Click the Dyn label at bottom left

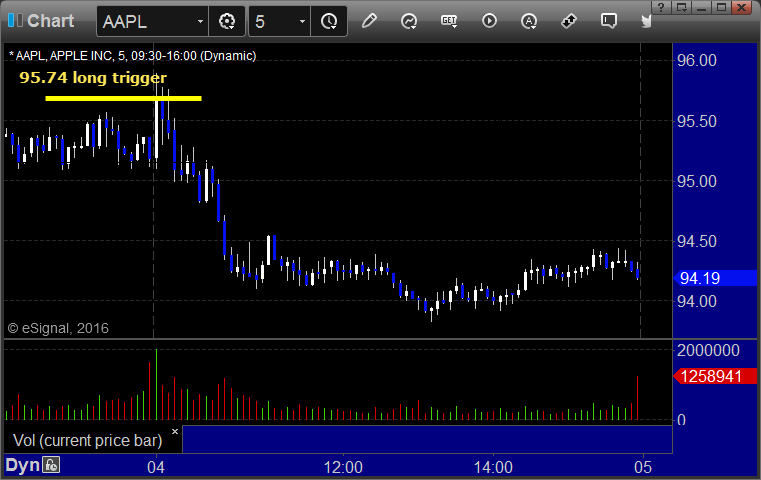tap(22, 465)
